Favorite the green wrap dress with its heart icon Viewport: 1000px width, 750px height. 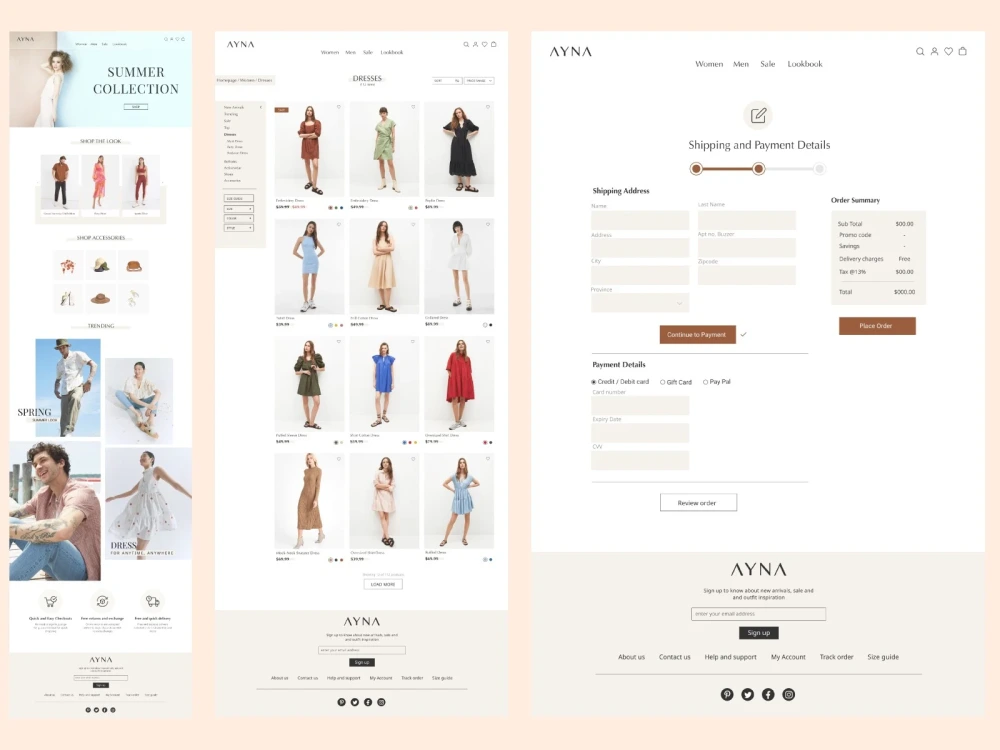pyautogui.click(x=413, y=107)
